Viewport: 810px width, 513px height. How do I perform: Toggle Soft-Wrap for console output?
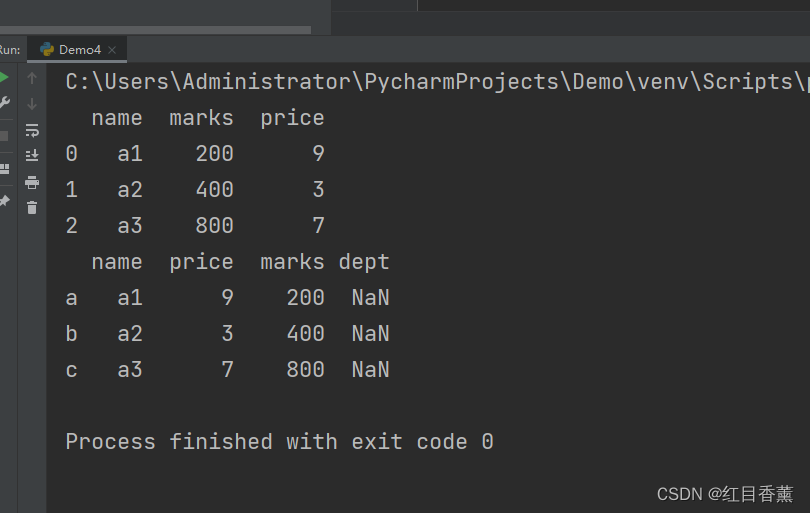pyautogui.click(x=32, y=130)
